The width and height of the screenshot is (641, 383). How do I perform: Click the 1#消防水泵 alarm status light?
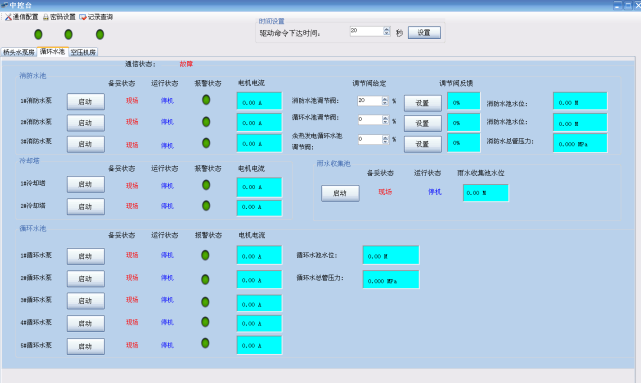point(206,100)
